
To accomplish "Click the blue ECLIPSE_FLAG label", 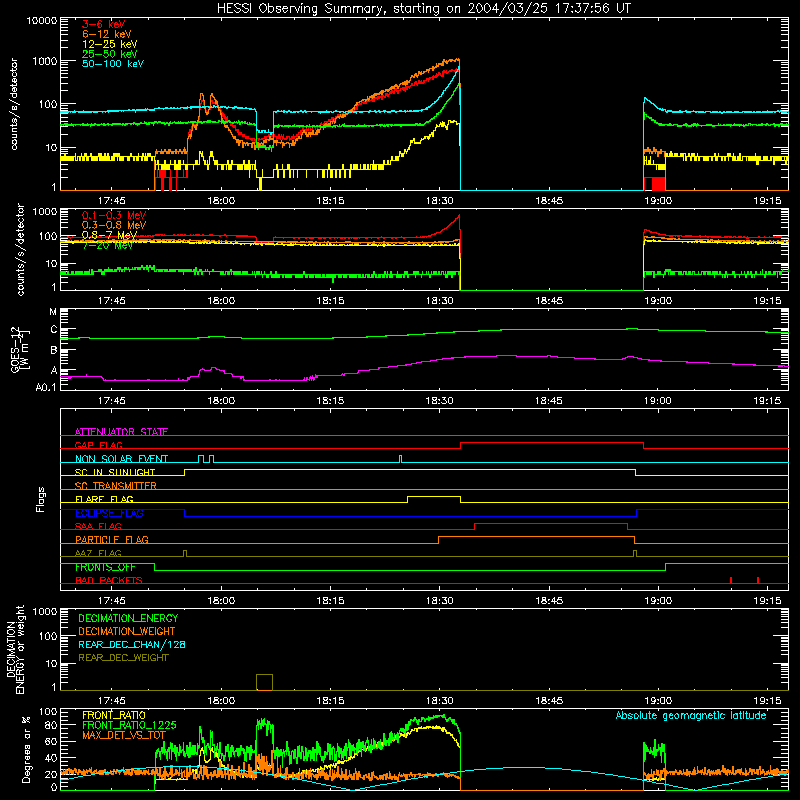I will coord(109,513).
